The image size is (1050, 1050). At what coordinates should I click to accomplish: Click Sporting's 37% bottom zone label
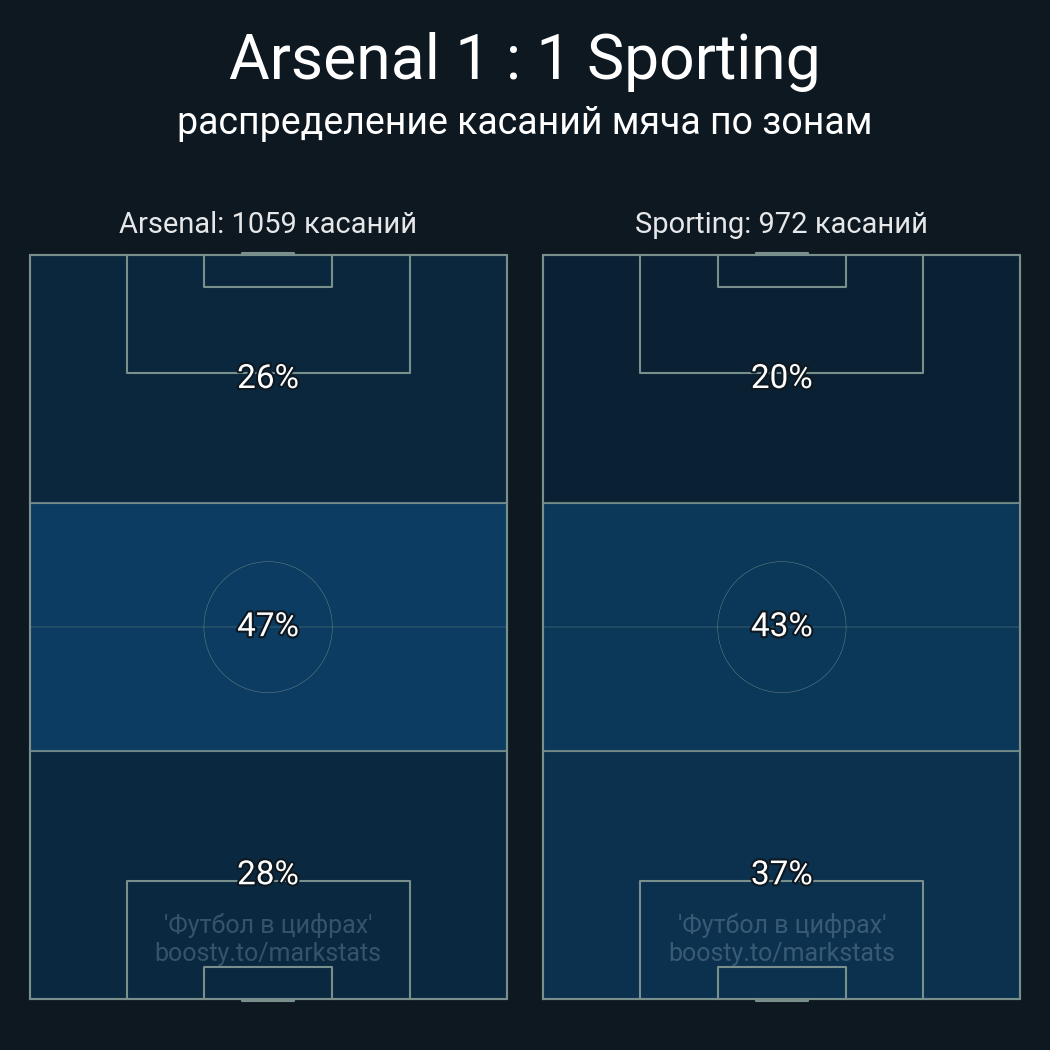pos(781,873)
